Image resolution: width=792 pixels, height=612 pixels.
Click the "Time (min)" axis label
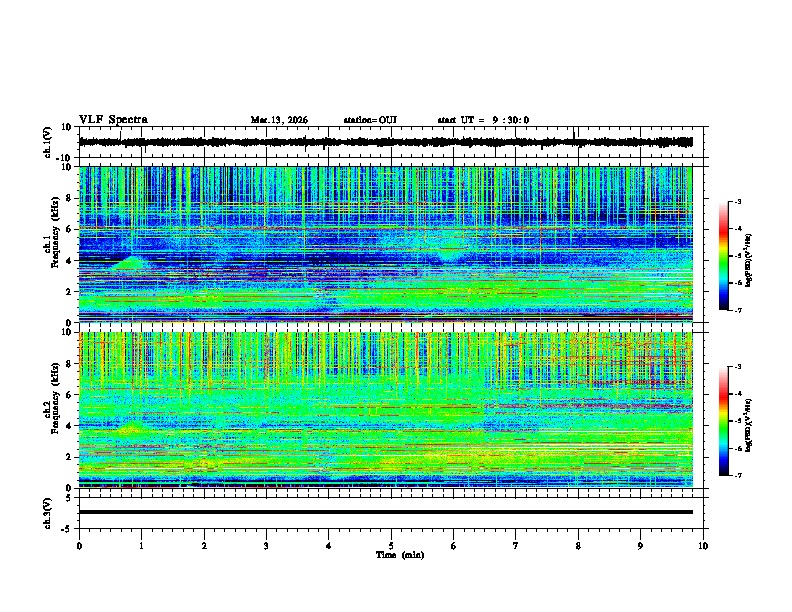coord(400,555)
